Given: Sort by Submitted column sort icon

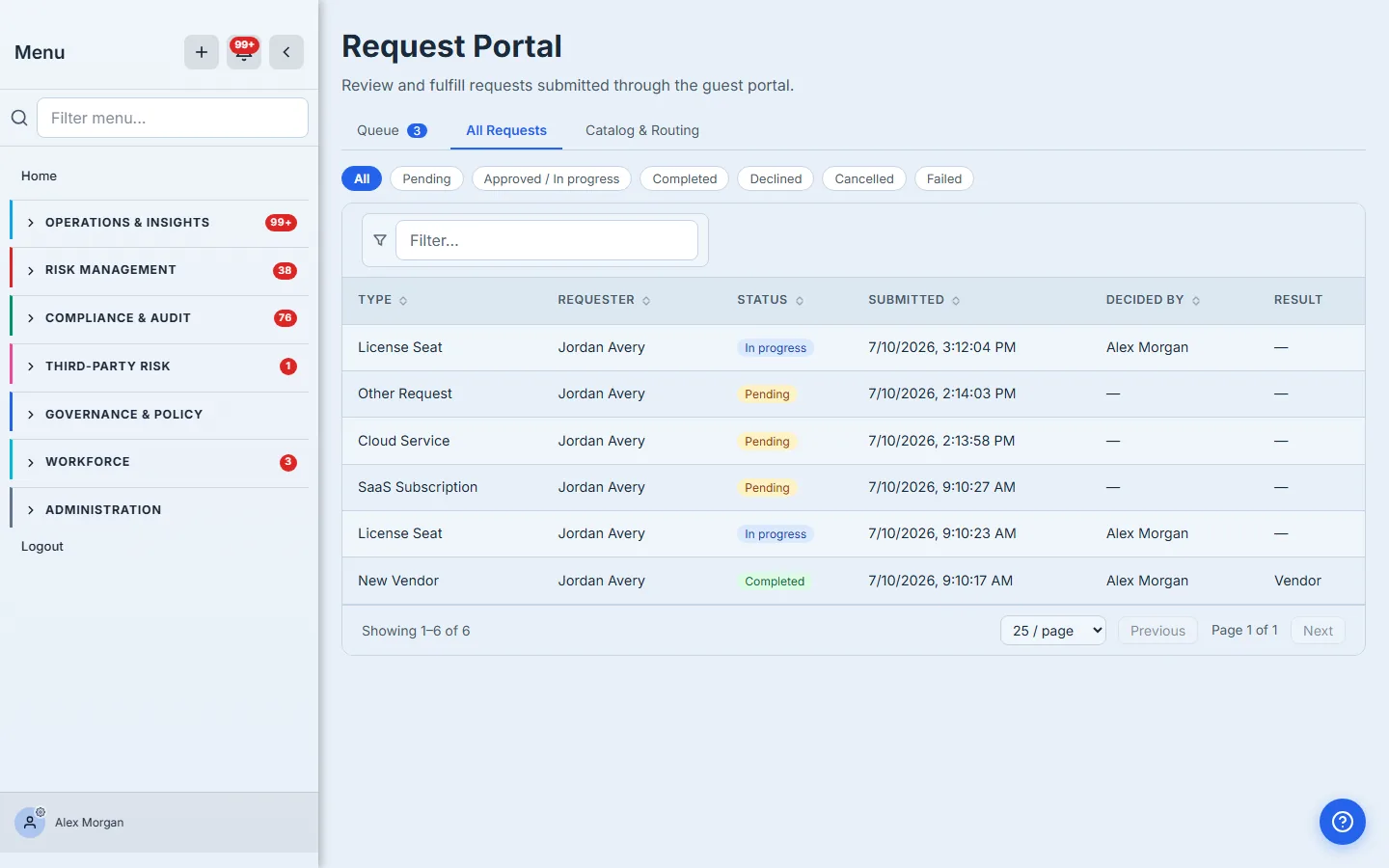Looking at the screenshot, I should point(956,301).
